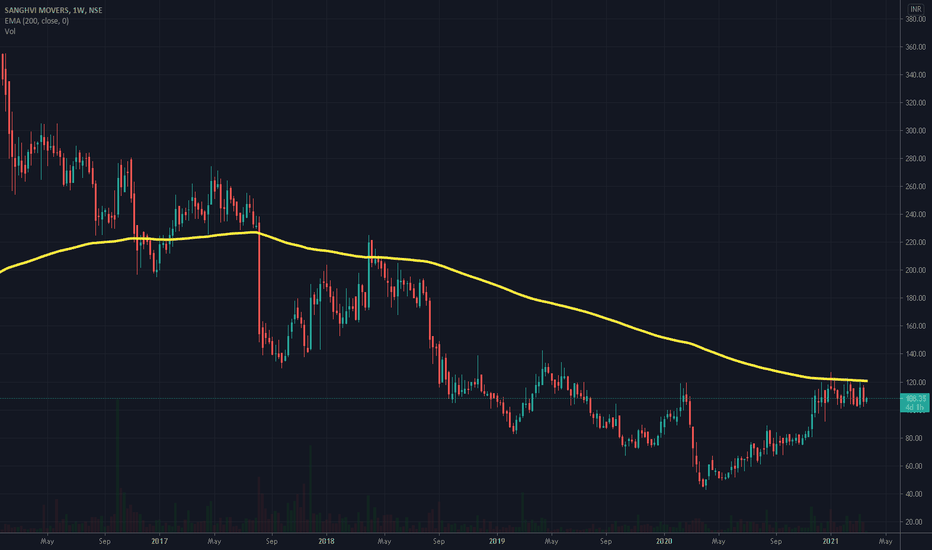Click the 160.00 price scale label
Viewport: 932px width, 550px height.
tap(915, 326)
